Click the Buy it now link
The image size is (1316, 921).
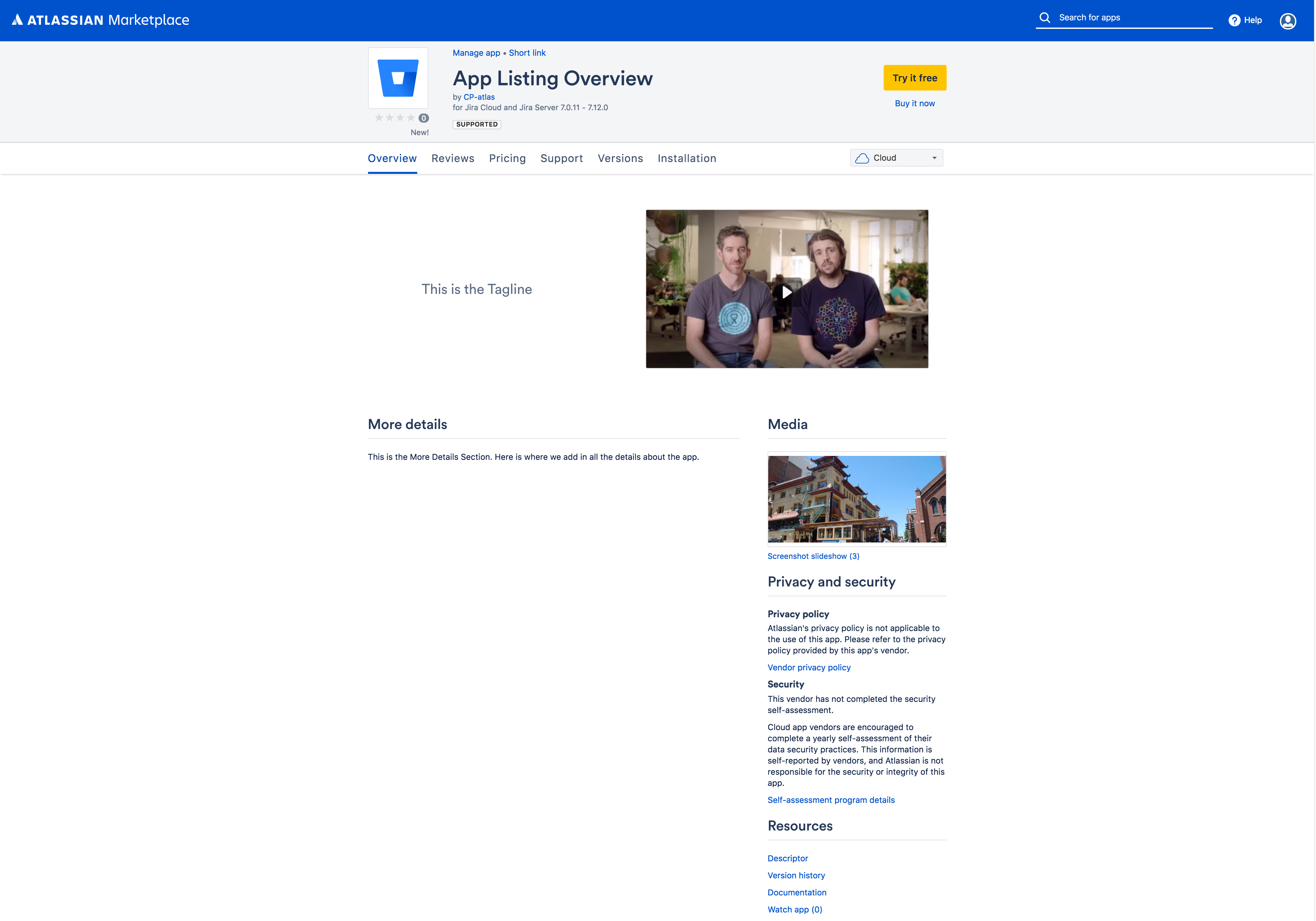tap(914, 103)
